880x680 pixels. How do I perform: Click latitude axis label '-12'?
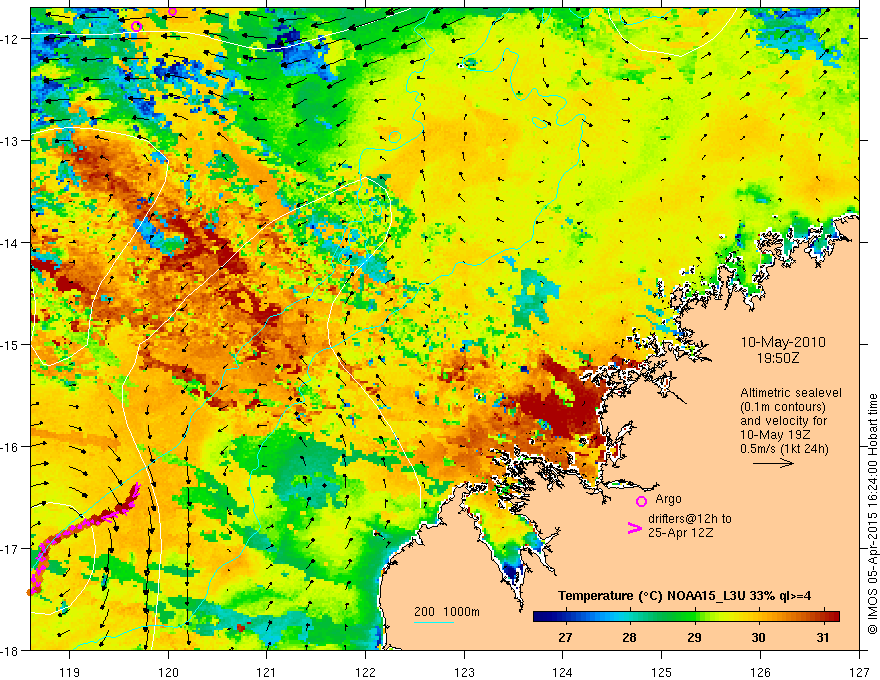click(12, 39)
